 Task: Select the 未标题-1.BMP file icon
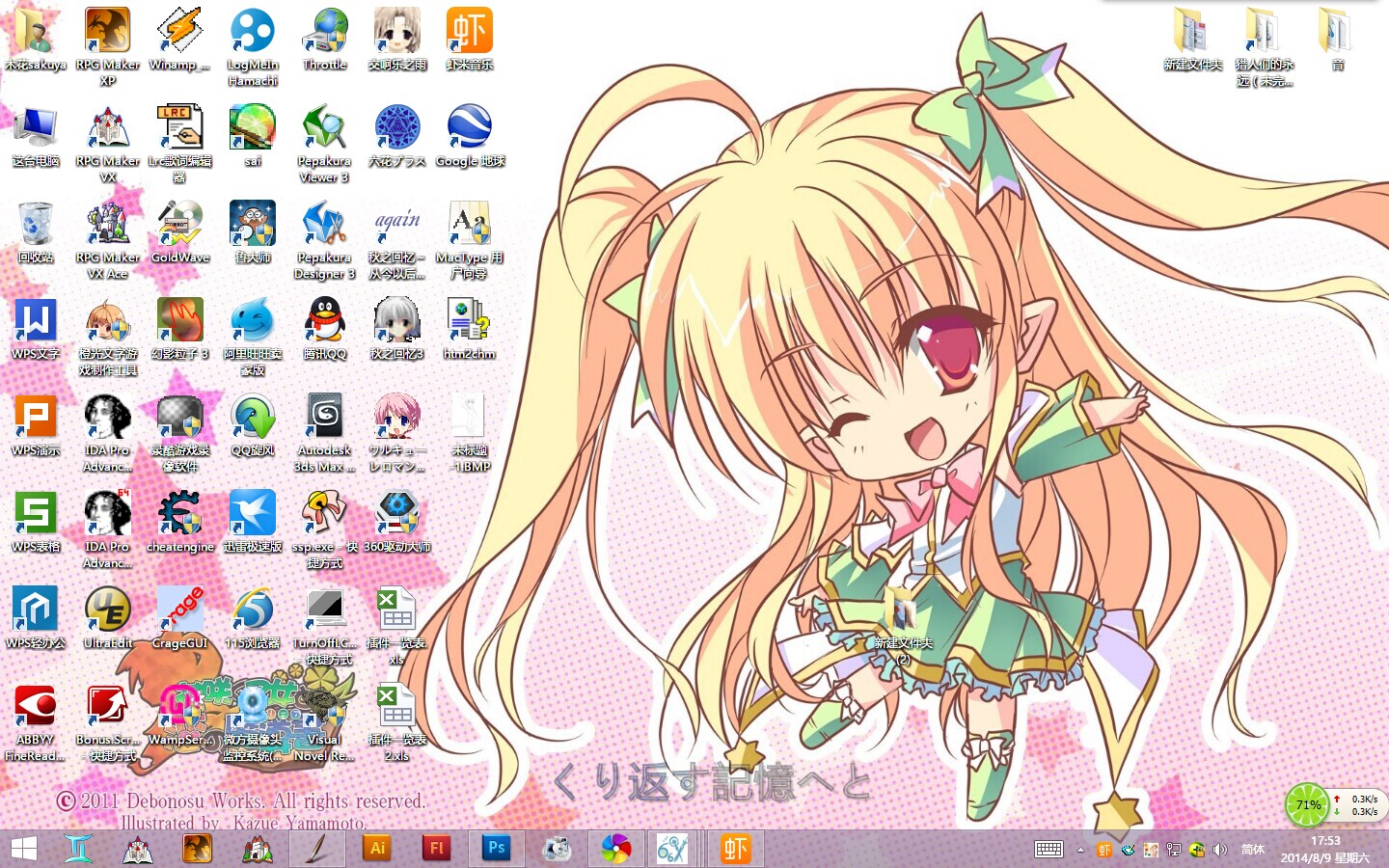pyautogui.click(x=470, y=432)
